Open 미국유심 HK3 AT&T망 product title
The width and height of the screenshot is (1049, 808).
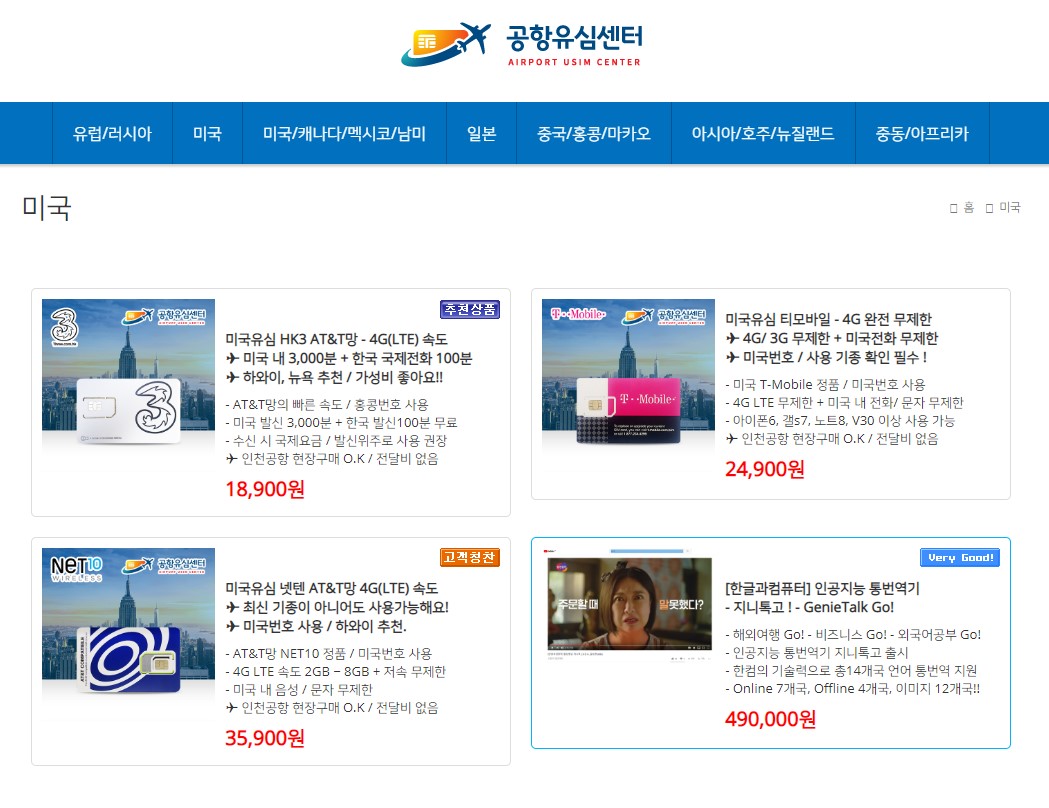337,339
